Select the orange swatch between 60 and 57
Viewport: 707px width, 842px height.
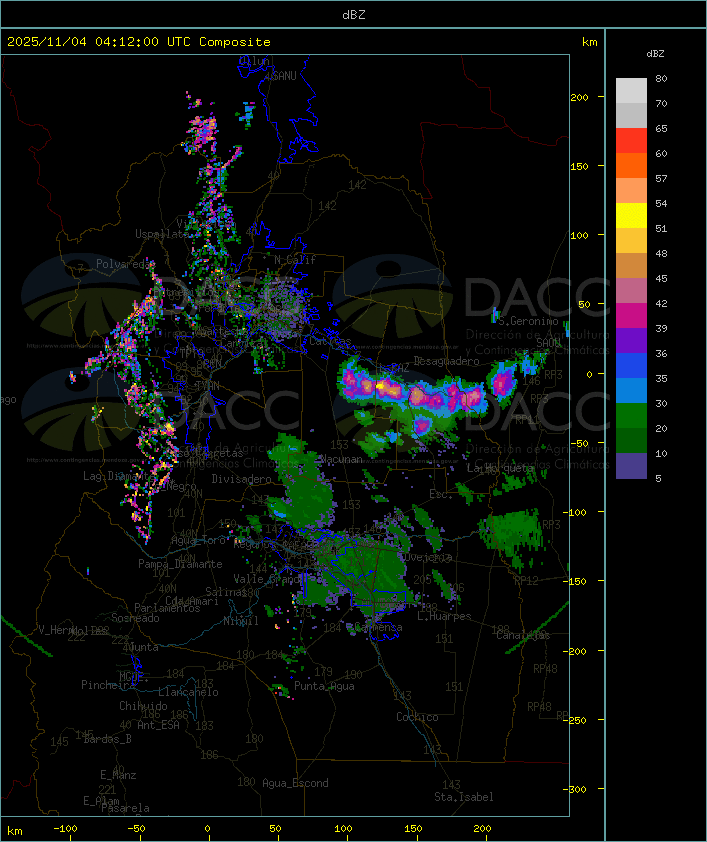click(x=631, y=165)
